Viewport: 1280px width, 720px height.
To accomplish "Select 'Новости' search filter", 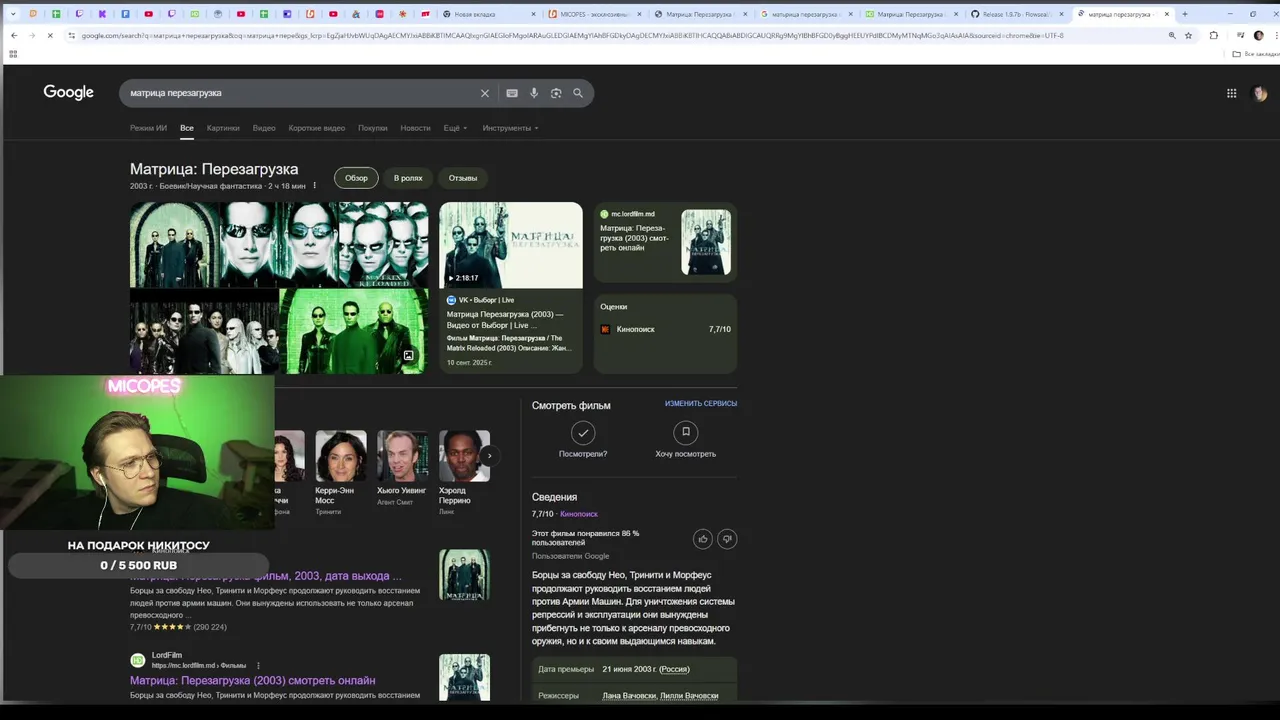I will click(x=415, y=128).
